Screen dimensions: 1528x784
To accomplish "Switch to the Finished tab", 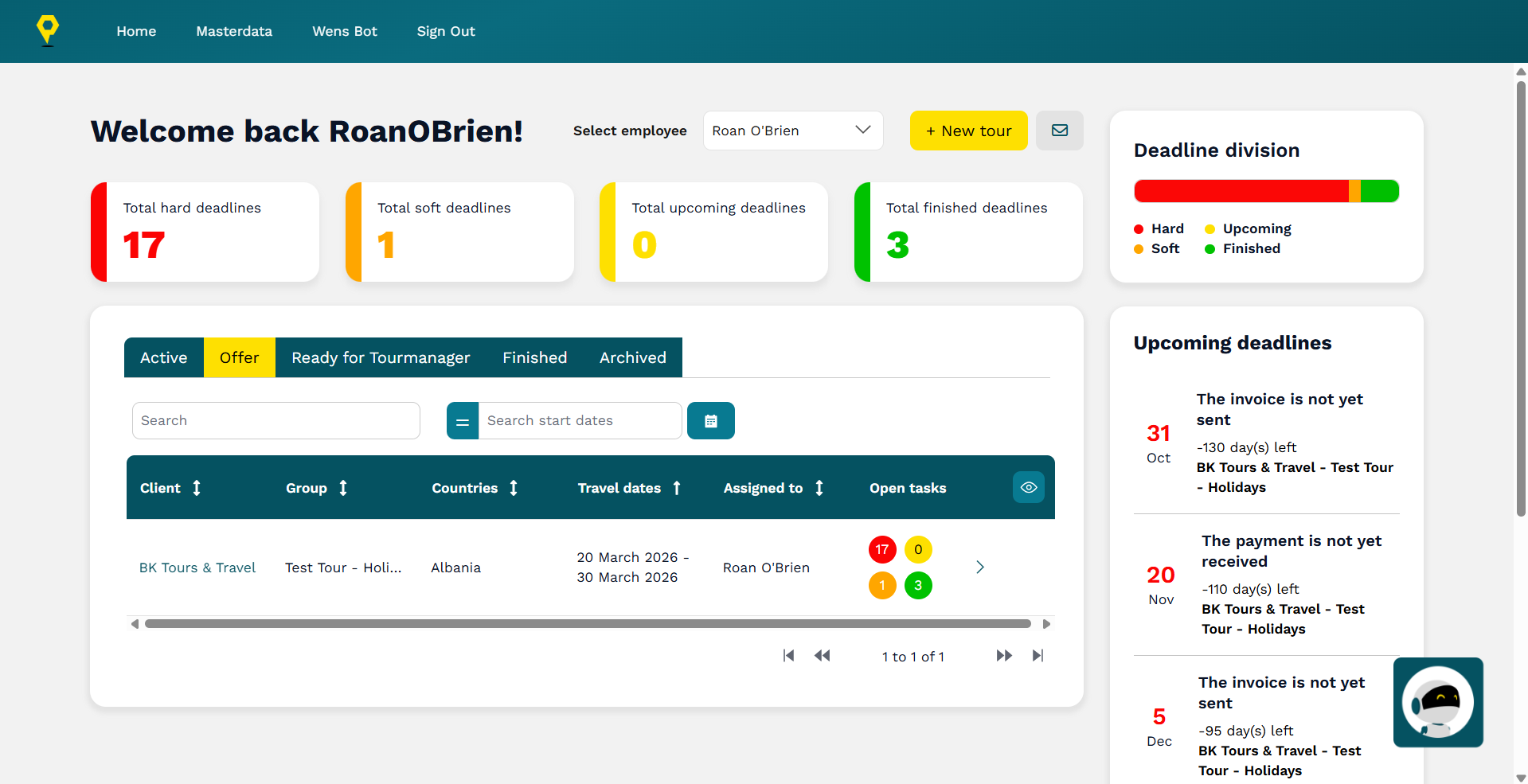I will [x=535, y=357].
